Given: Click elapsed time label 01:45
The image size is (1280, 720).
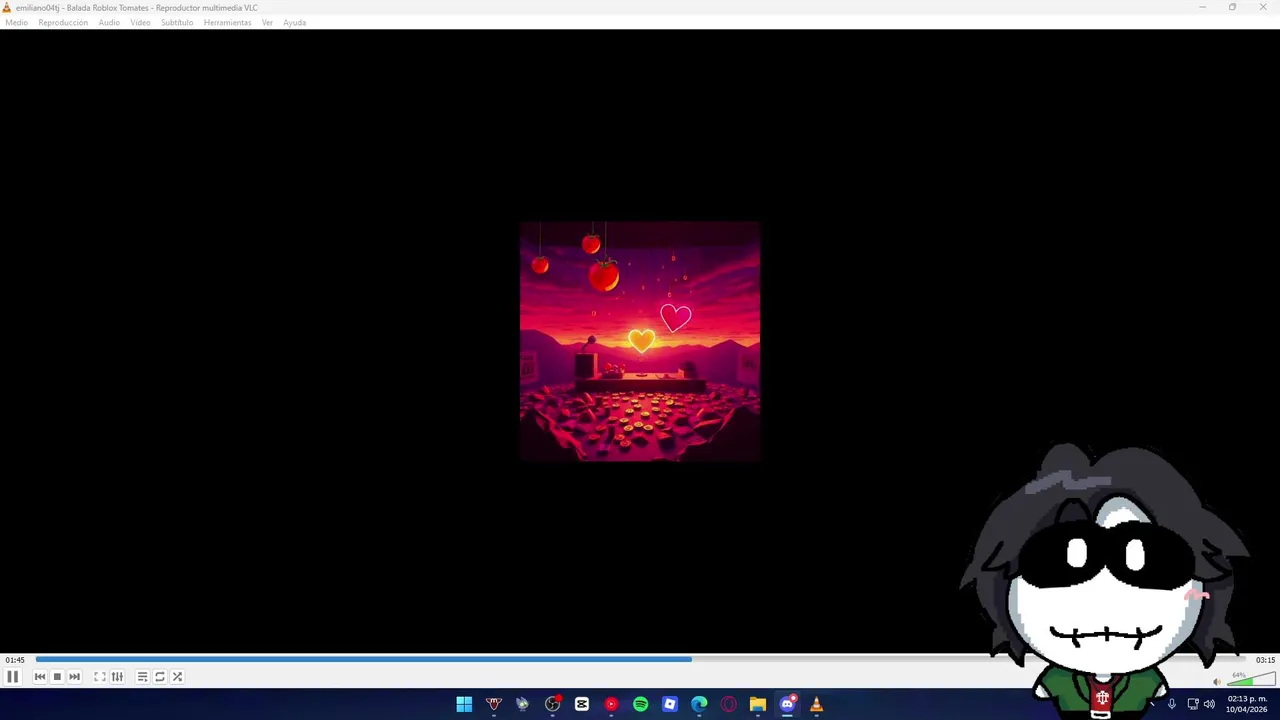Looking at the screenshot, I should pos(15,660).
